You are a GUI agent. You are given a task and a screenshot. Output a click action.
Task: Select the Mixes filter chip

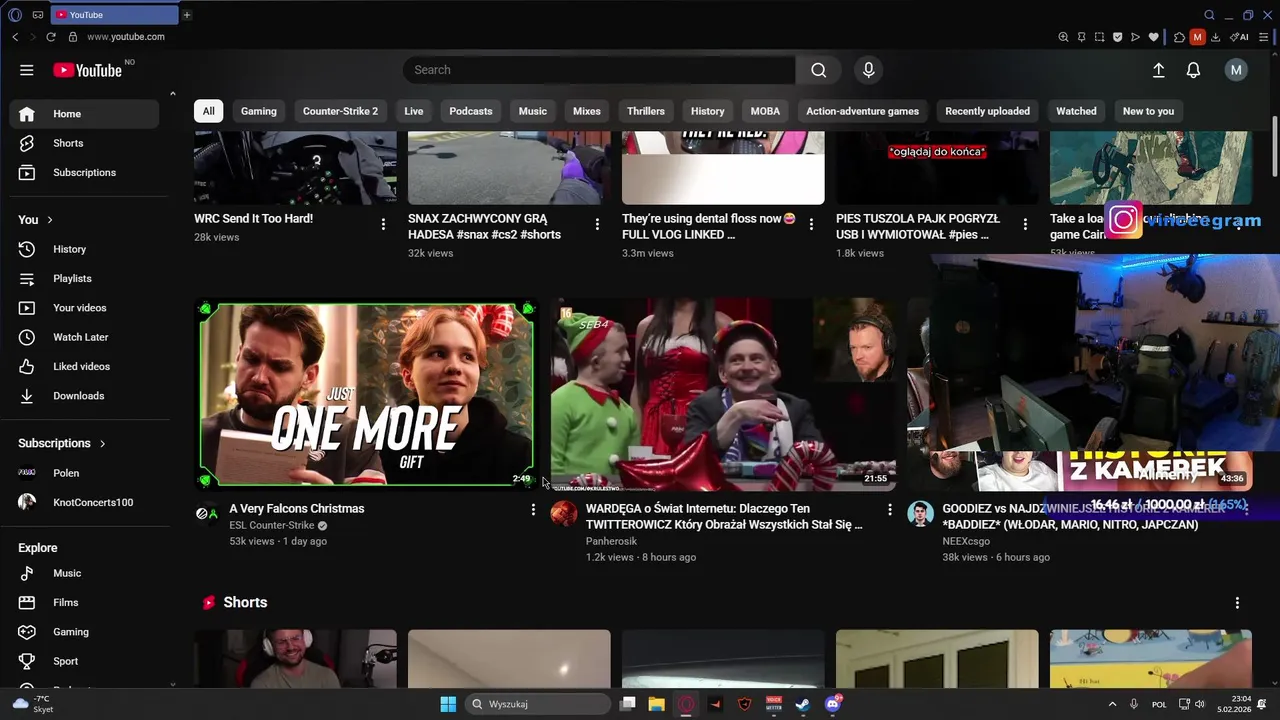587,111
